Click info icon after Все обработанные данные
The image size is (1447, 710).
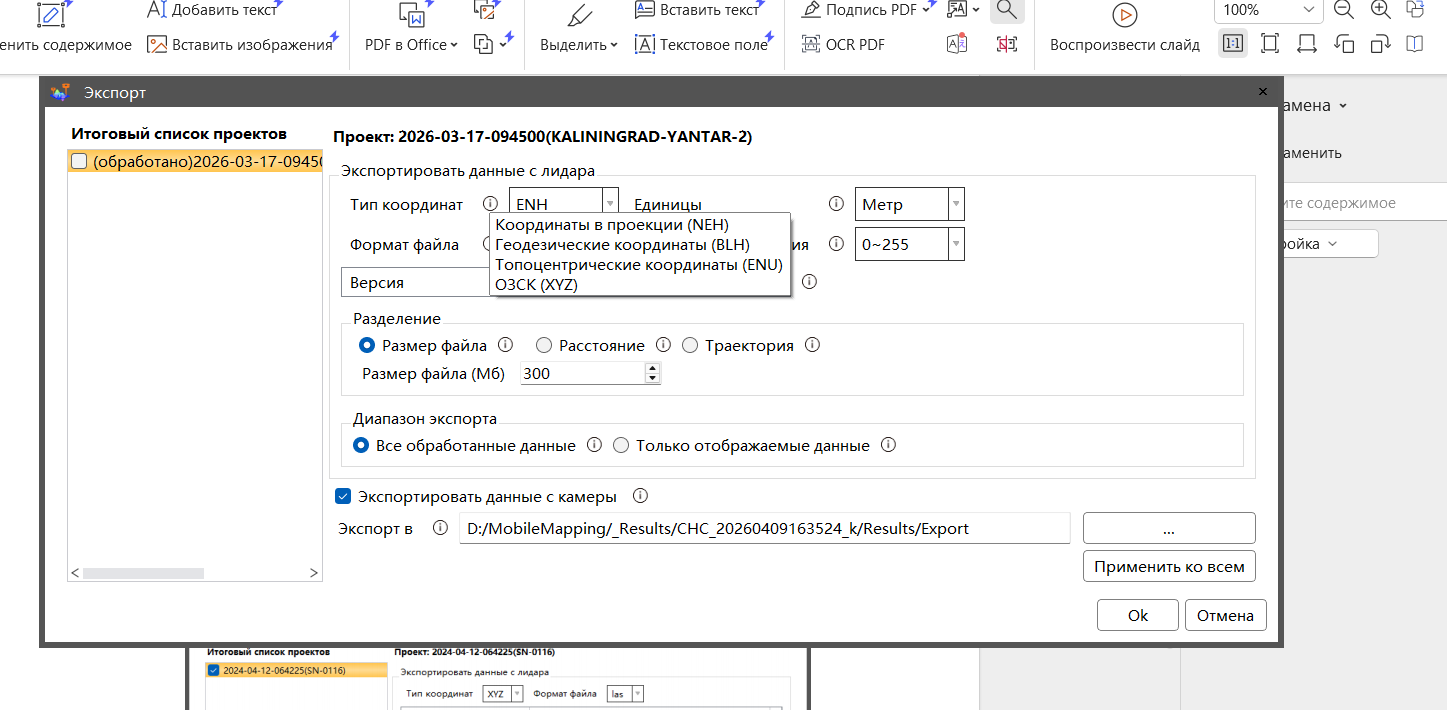594,445
